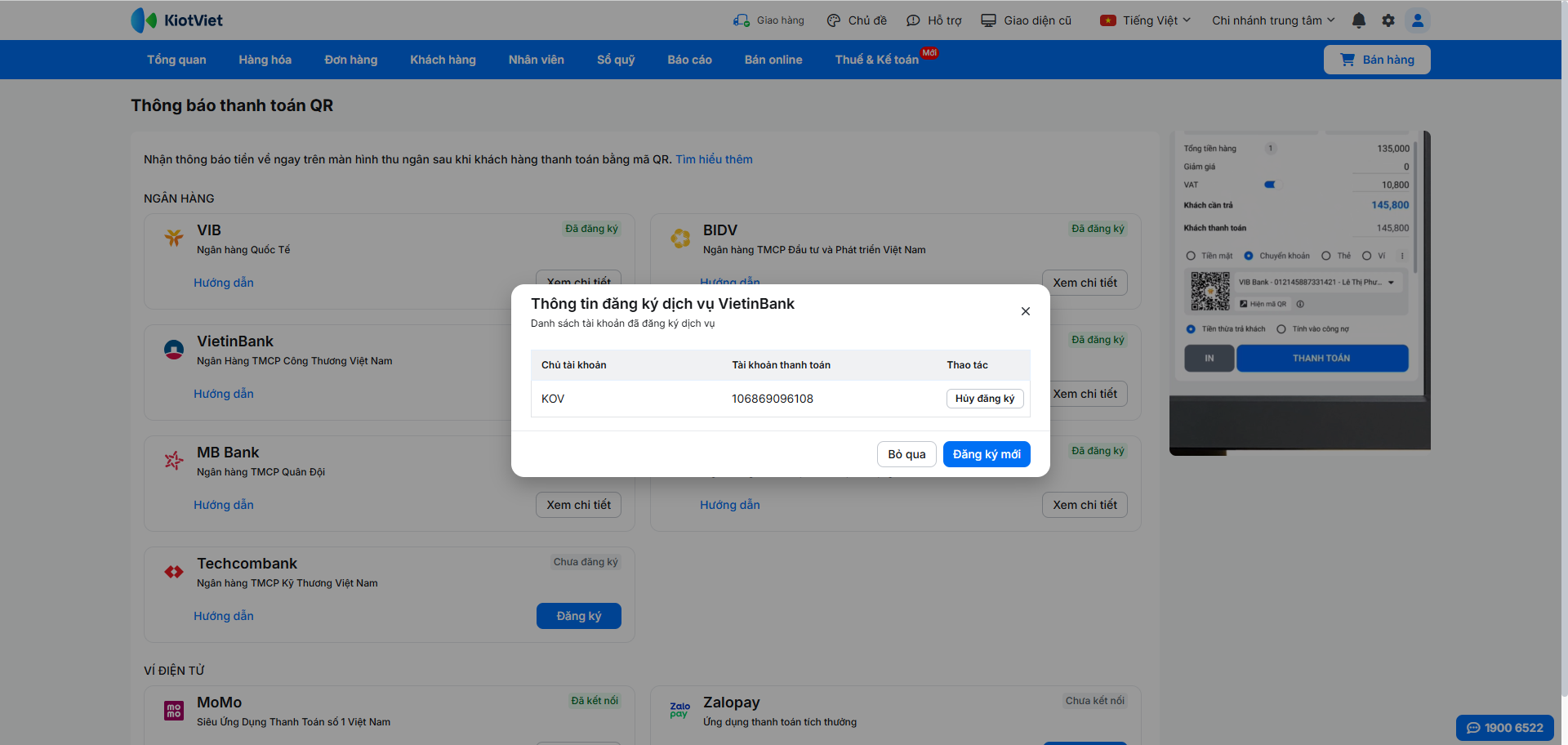Click the VÍ ĐIỆN TỬ section label

[174, 671]
